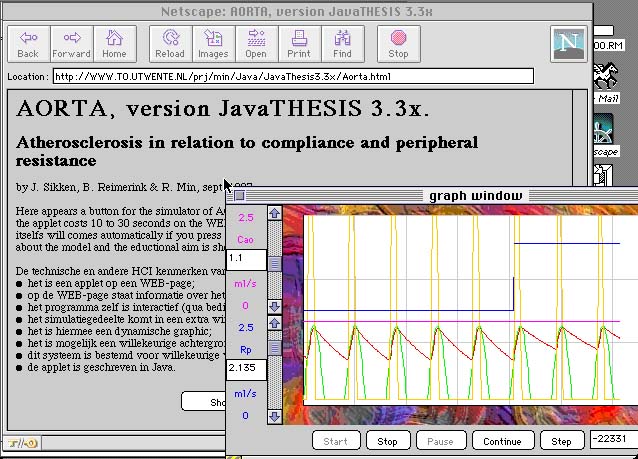Click the Open location toolbar button
638x459 pixels.
click(x=256, y=44)
